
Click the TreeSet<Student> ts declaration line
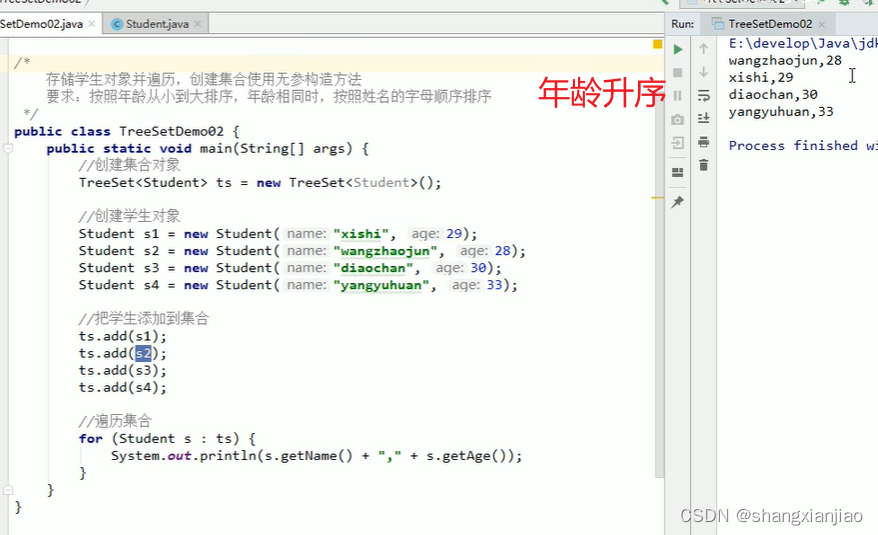[x=260, y=183]
